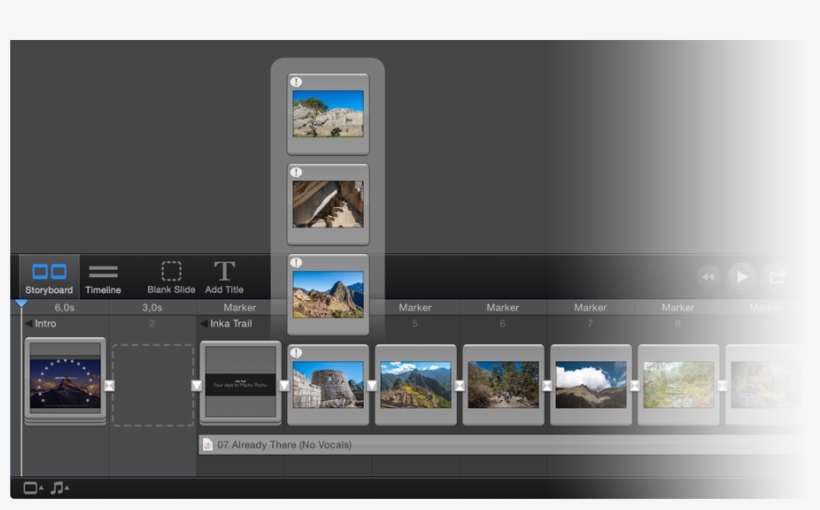
Task: Insert a Blank Slide
Action: [x=171, y=277]
